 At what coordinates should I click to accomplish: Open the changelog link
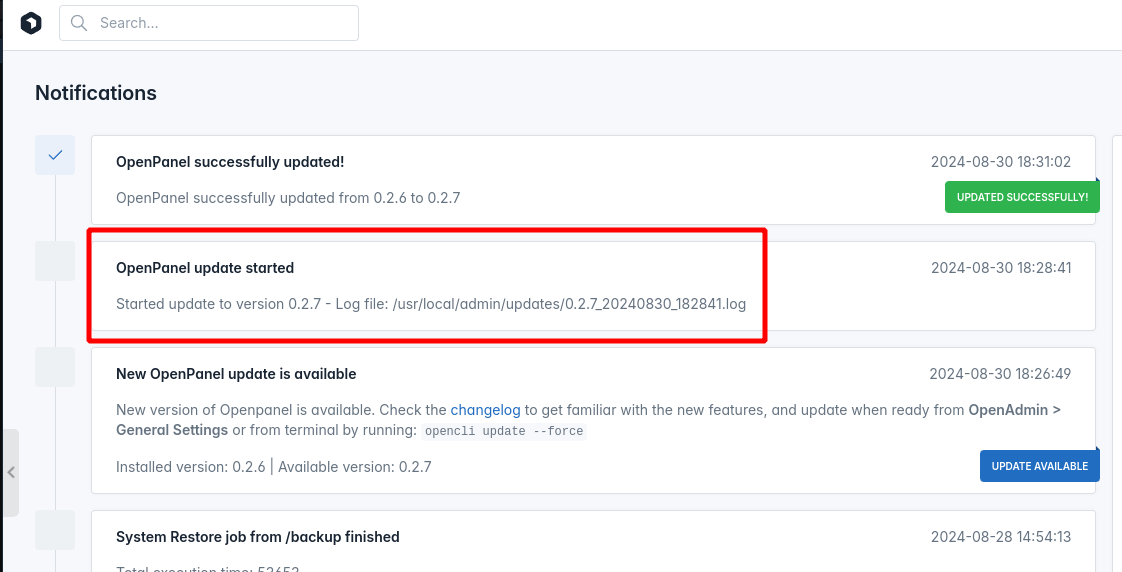pos(485,410)
